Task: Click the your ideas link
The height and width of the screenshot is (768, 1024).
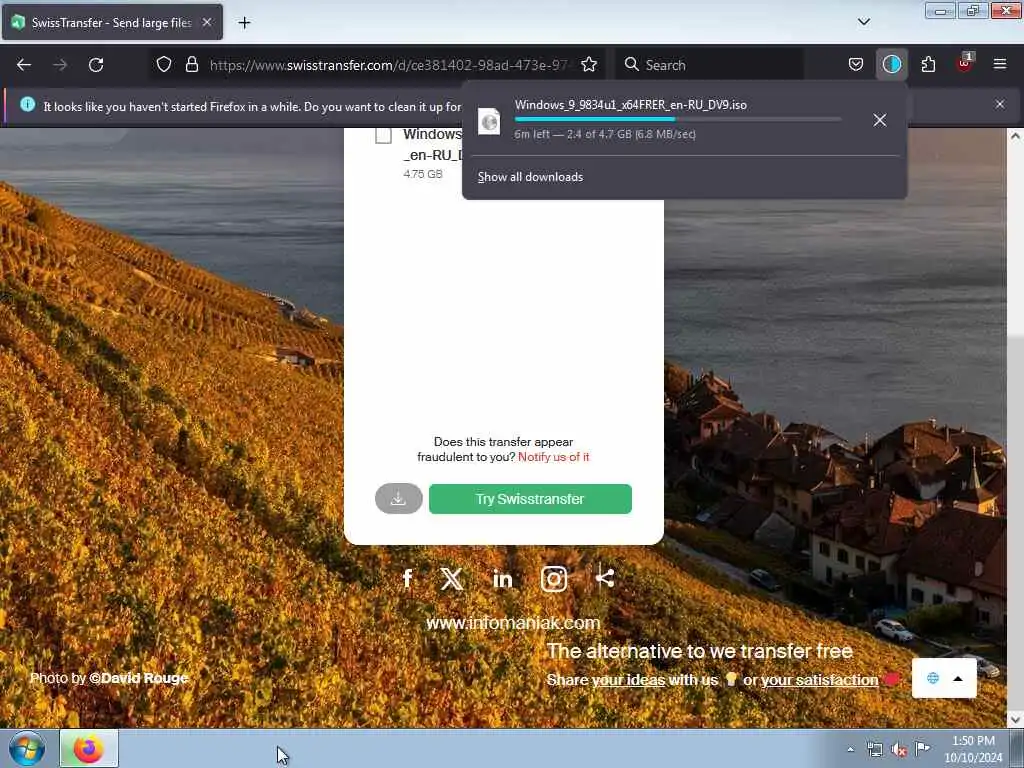Action: click(628, 680)
